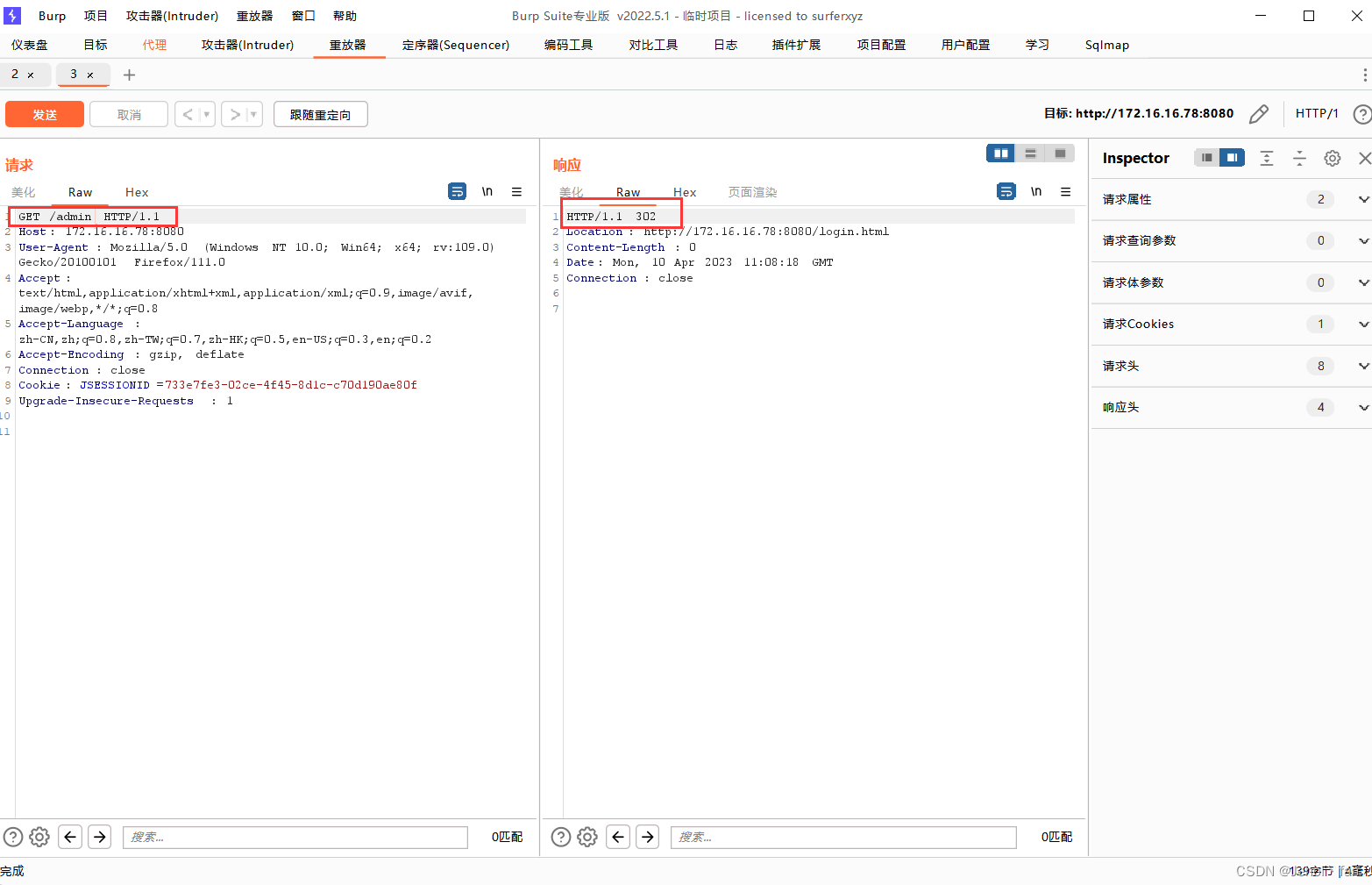The image size is (1372, 885).
Task: Open Repeater help question mark icon
Action: 1362,114
